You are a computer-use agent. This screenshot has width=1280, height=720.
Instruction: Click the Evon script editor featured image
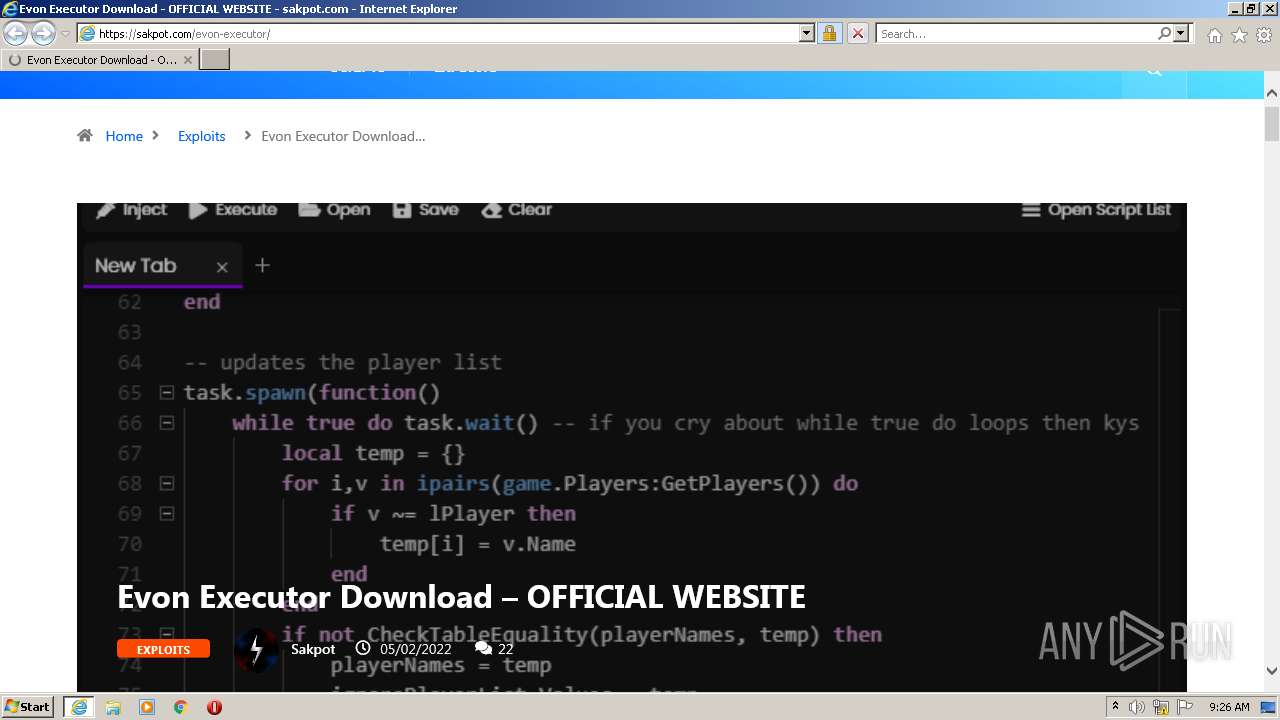[x=631, y=446]
